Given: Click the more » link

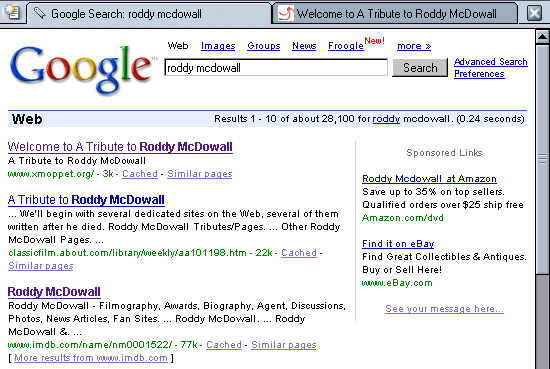Looking at the screenshot, I should tap(414, 46).
